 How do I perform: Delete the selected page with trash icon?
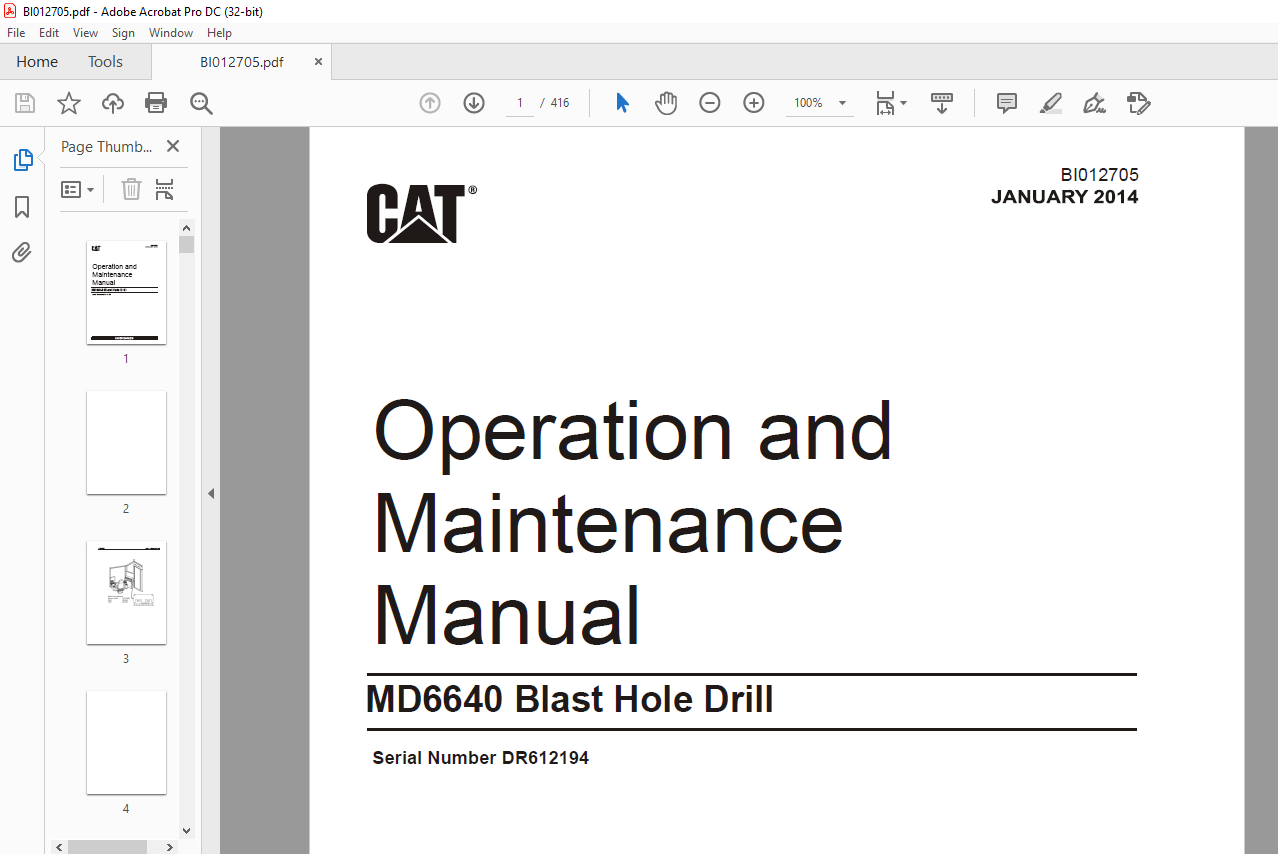(x=131, y=189)
